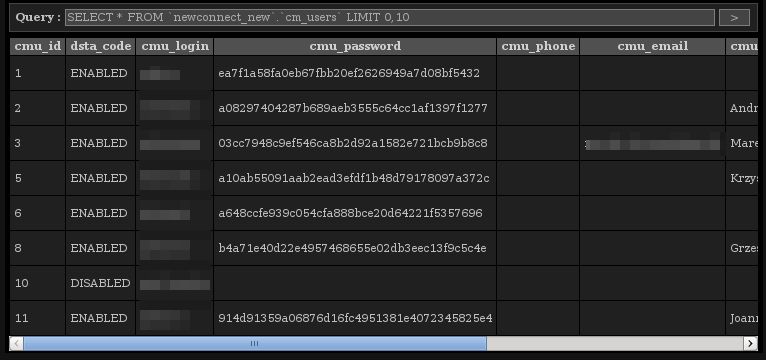Click password hash starting ea7f1a58
Viewport: 766px width, 360px height.
point(349,73)
